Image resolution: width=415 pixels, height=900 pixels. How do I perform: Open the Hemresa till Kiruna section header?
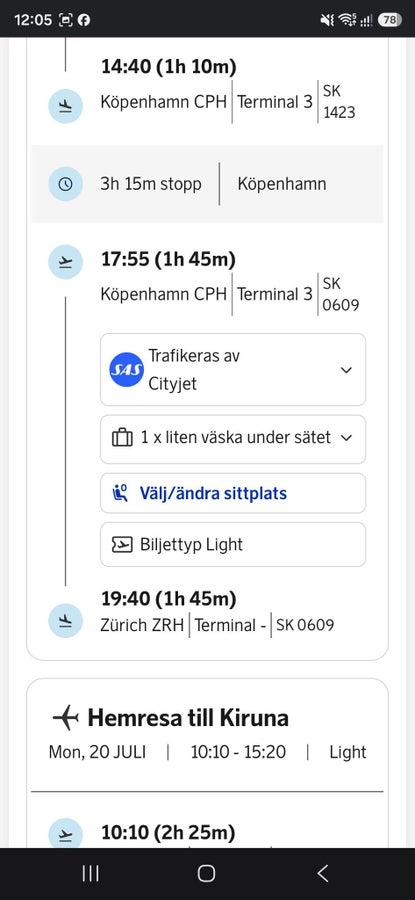pos(188,718)
